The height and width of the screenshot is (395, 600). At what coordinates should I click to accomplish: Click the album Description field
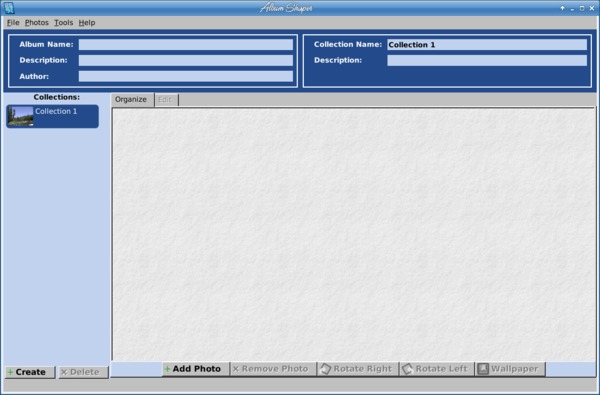click(x=186, y=60)
